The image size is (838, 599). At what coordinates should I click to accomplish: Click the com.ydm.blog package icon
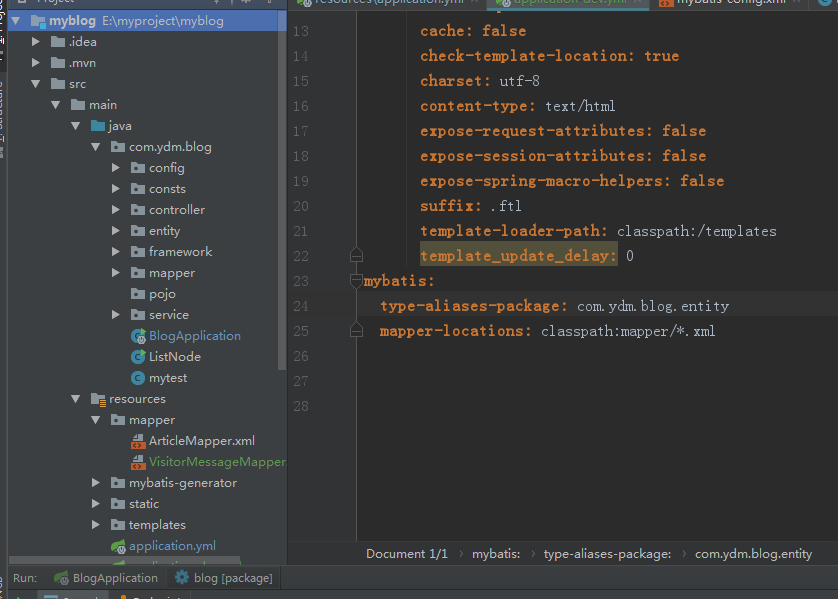118,147
